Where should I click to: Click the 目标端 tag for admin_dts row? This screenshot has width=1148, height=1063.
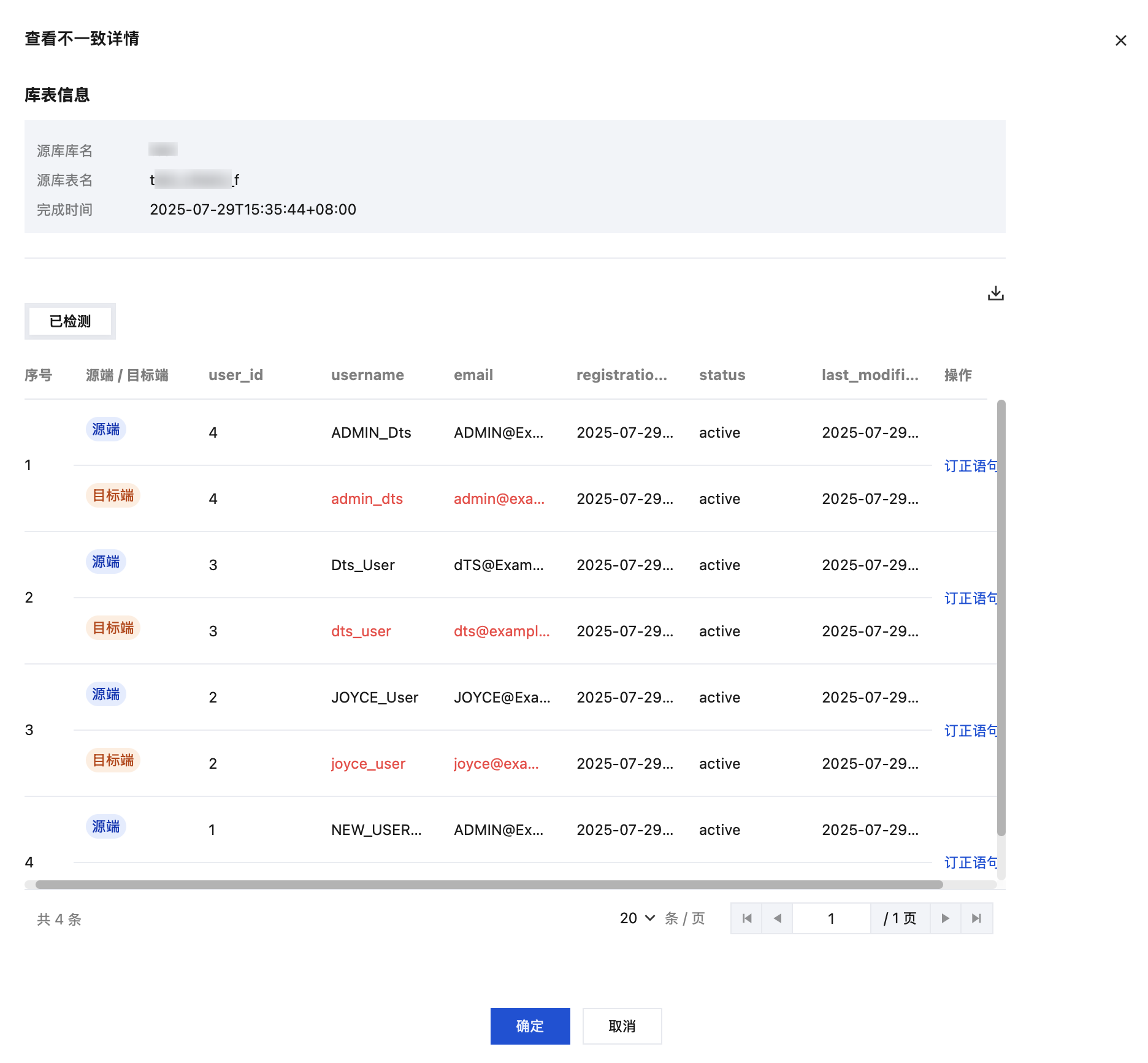[x=113, y=495]
